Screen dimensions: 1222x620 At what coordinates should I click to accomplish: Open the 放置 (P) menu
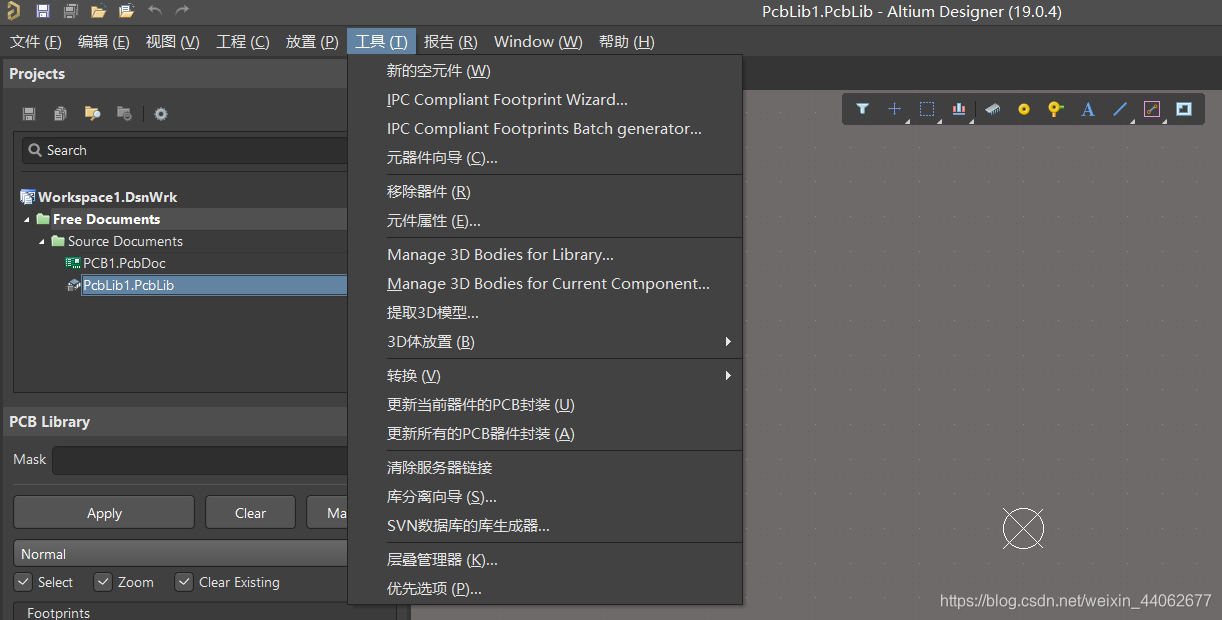[312, 41]
